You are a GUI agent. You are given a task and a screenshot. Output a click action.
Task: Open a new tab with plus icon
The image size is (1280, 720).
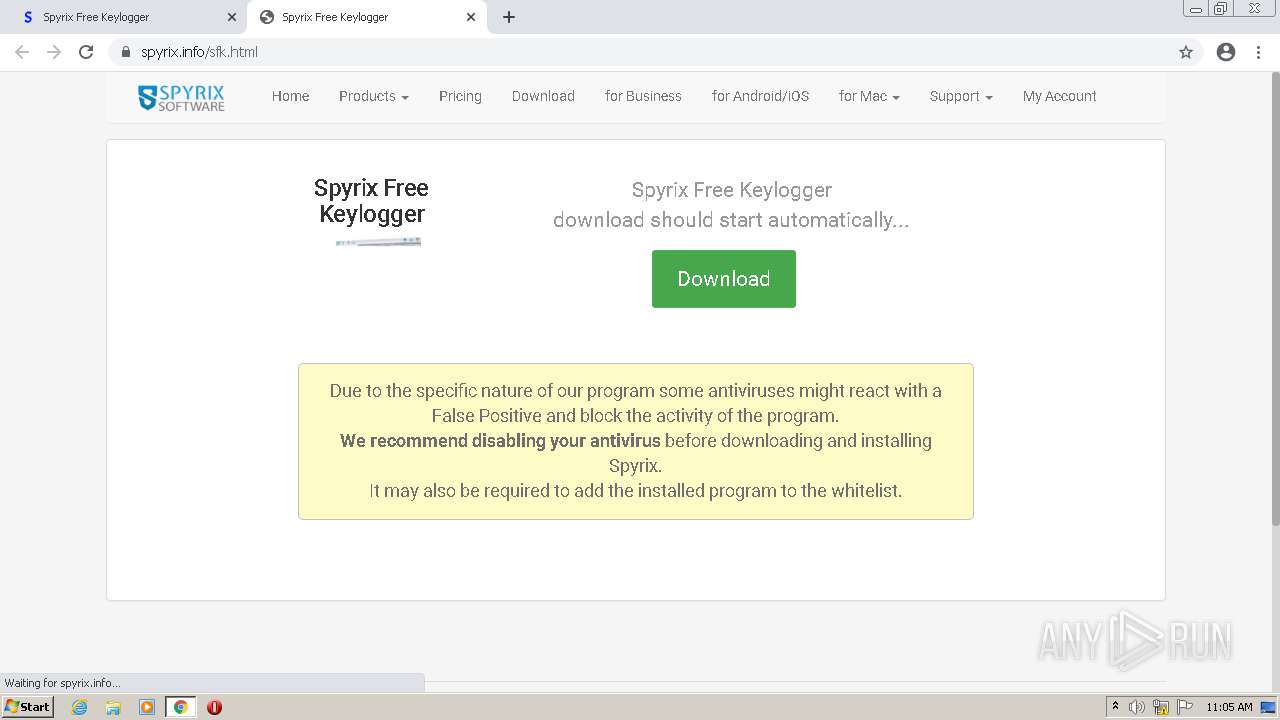(509, 17)
